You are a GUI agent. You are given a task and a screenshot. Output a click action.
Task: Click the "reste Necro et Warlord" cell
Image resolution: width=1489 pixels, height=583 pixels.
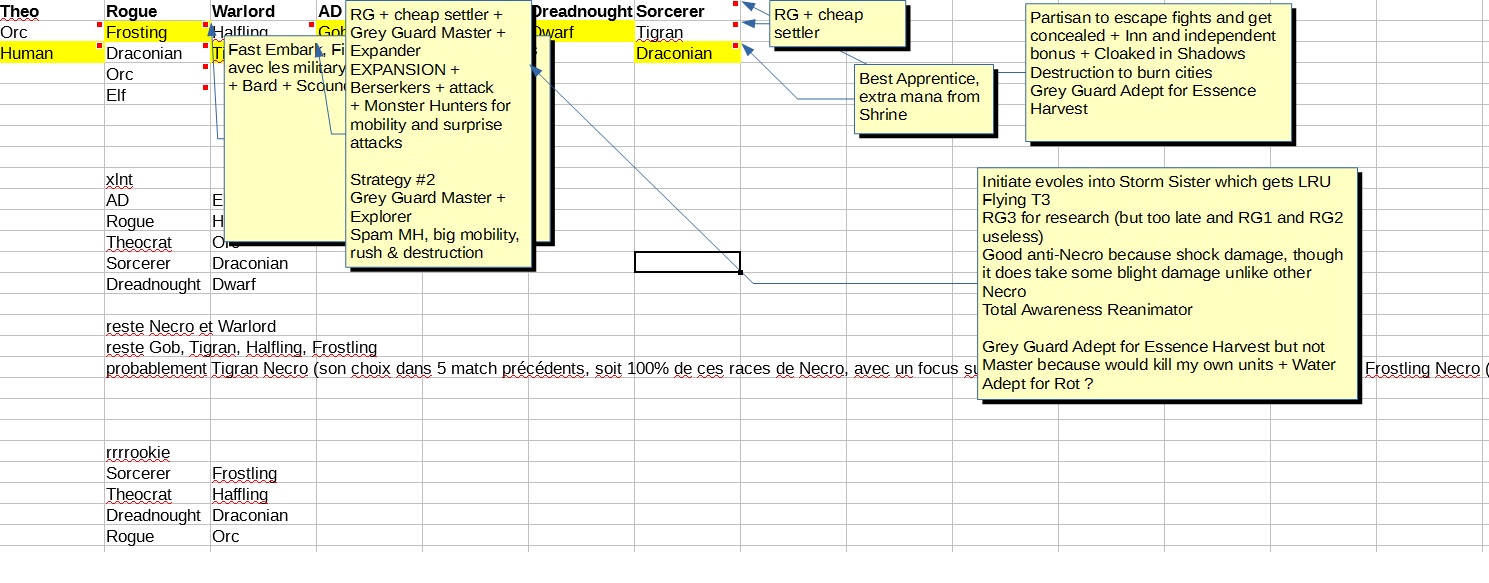(190, 326)
